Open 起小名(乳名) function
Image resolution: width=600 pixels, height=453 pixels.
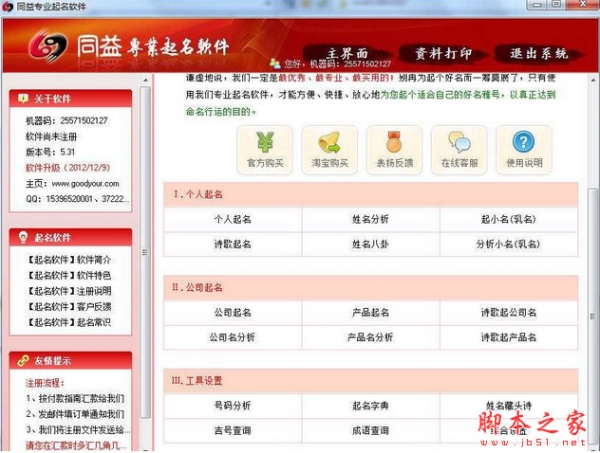pos(509,219)
